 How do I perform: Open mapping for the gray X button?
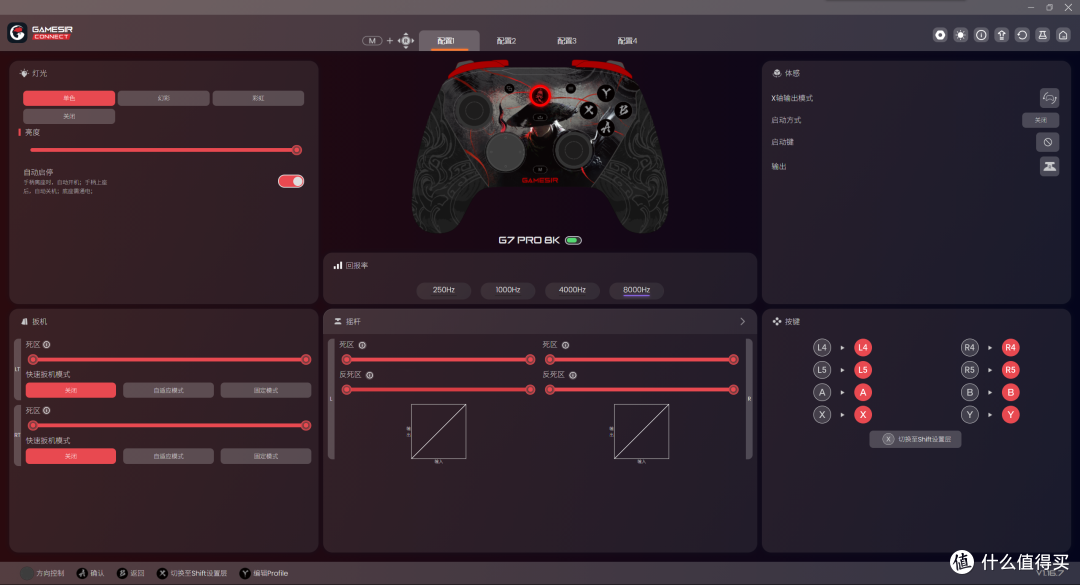pyautogui.click(x=822, y=415)
